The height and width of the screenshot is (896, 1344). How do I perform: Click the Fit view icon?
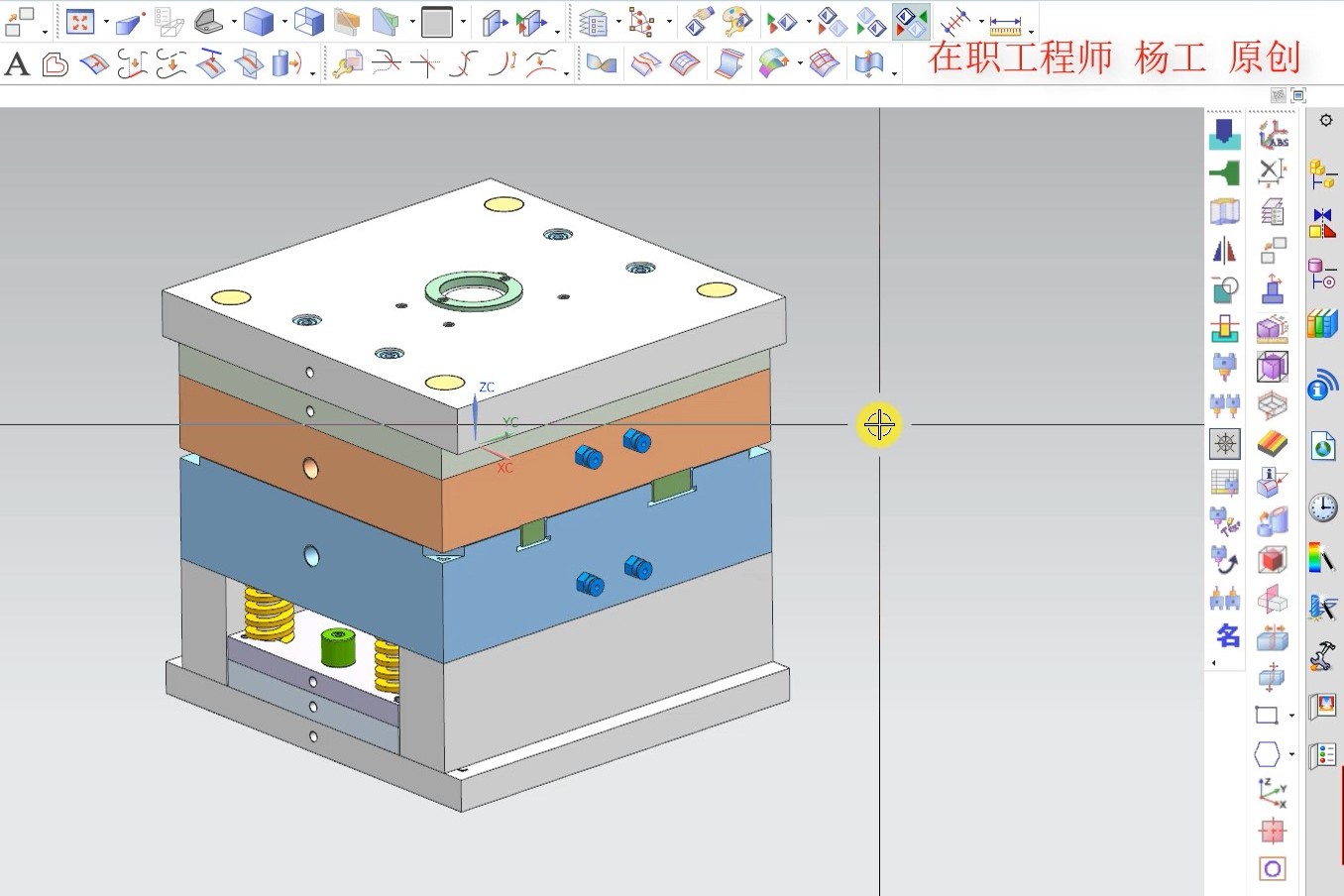[x=79, y=21]
